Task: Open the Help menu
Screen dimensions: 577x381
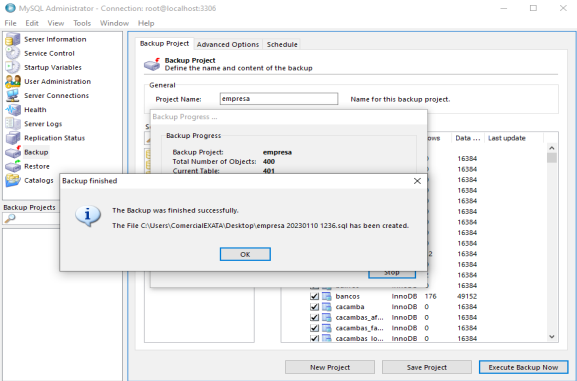Action: pos(146,23)
